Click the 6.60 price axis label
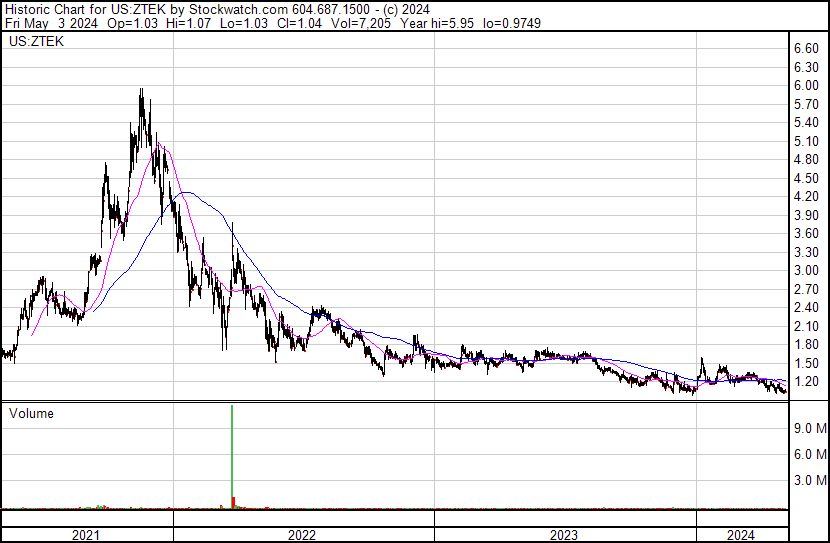Screen dimensions: 830x543 tap(806, 48)
